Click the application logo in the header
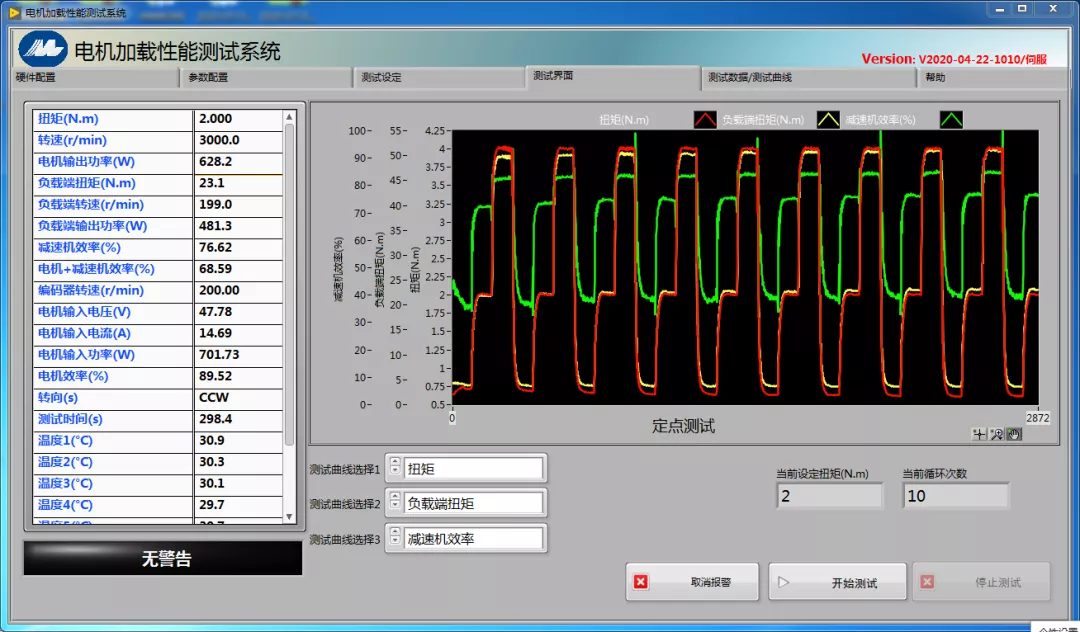The height and width of the screenshot is (632, 1080). coord(42,48)
